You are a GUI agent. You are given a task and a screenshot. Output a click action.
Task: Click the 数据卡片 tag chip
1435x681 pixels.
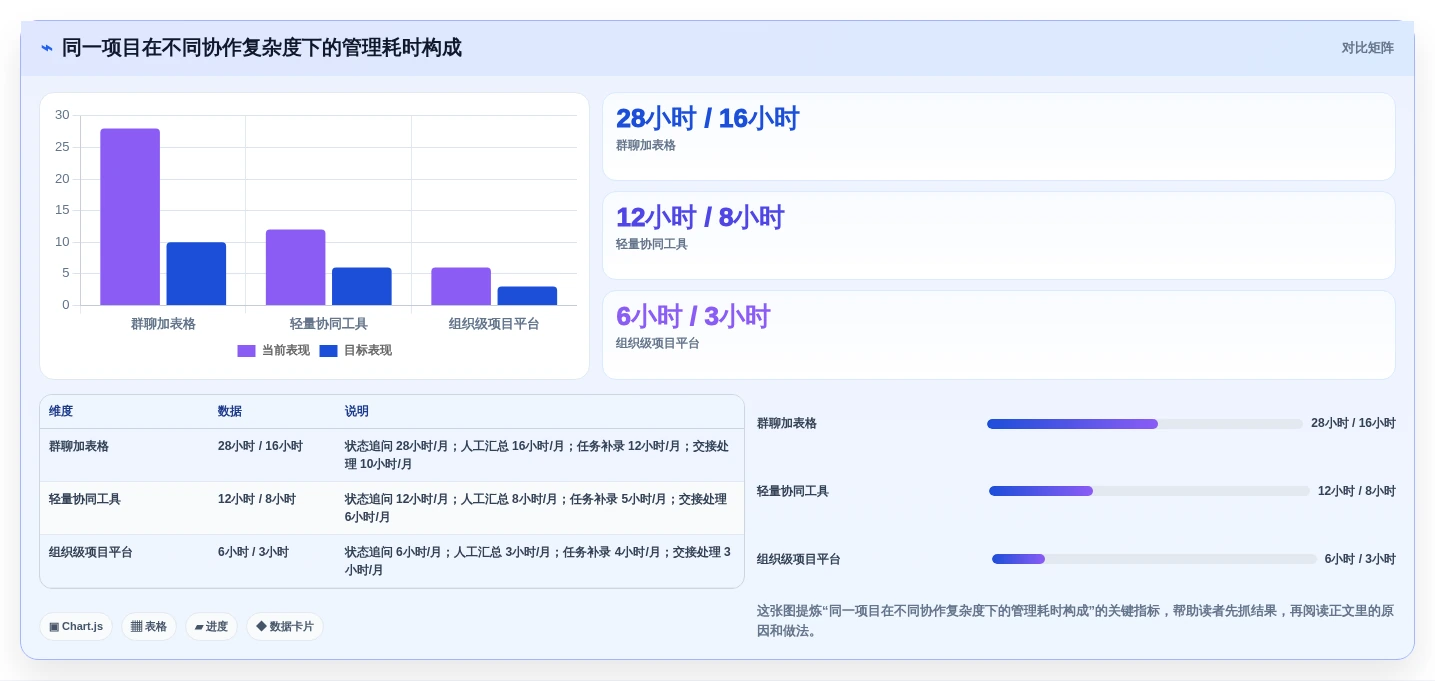point(285,627)
